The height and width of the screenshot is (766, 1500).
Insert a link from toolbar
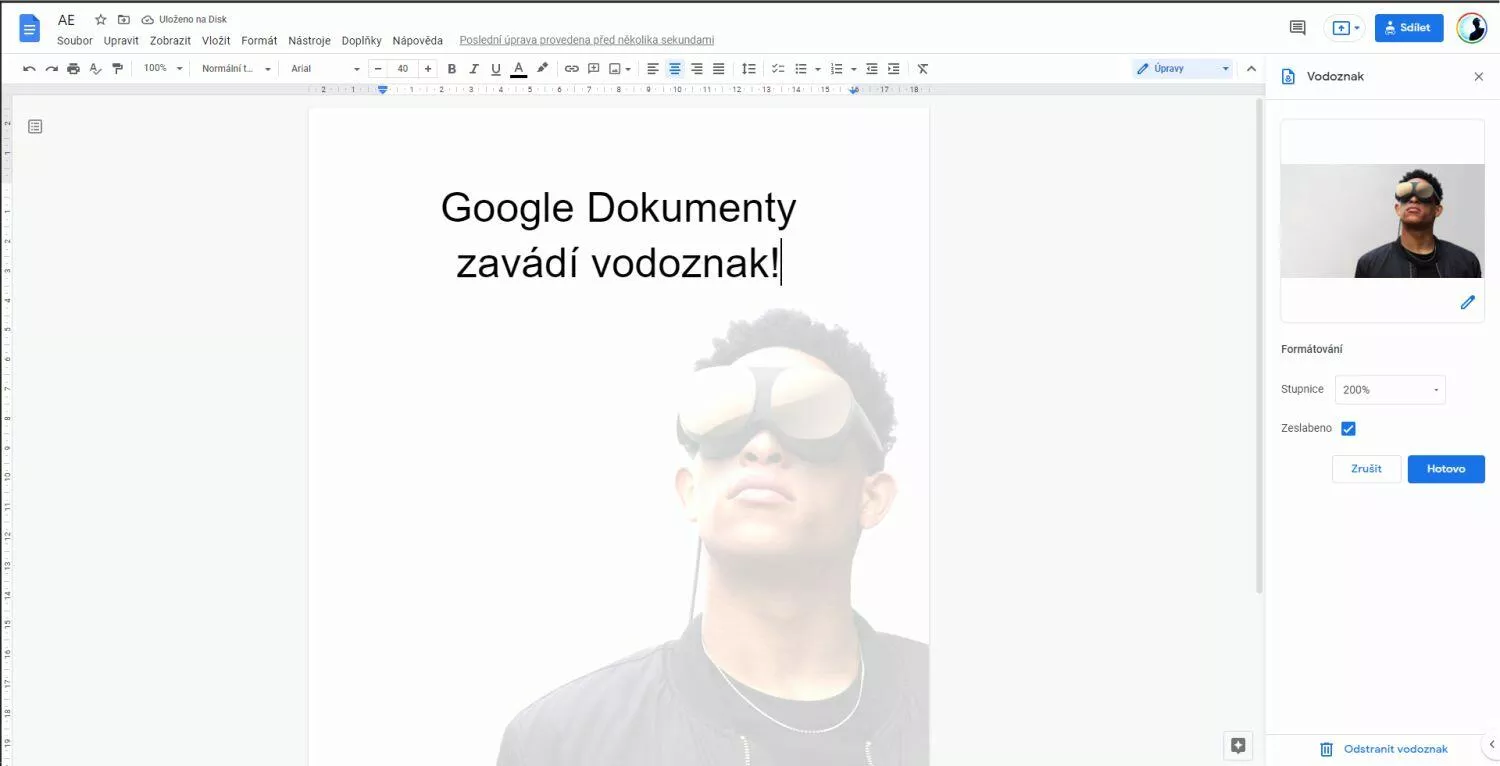point(571,69)
